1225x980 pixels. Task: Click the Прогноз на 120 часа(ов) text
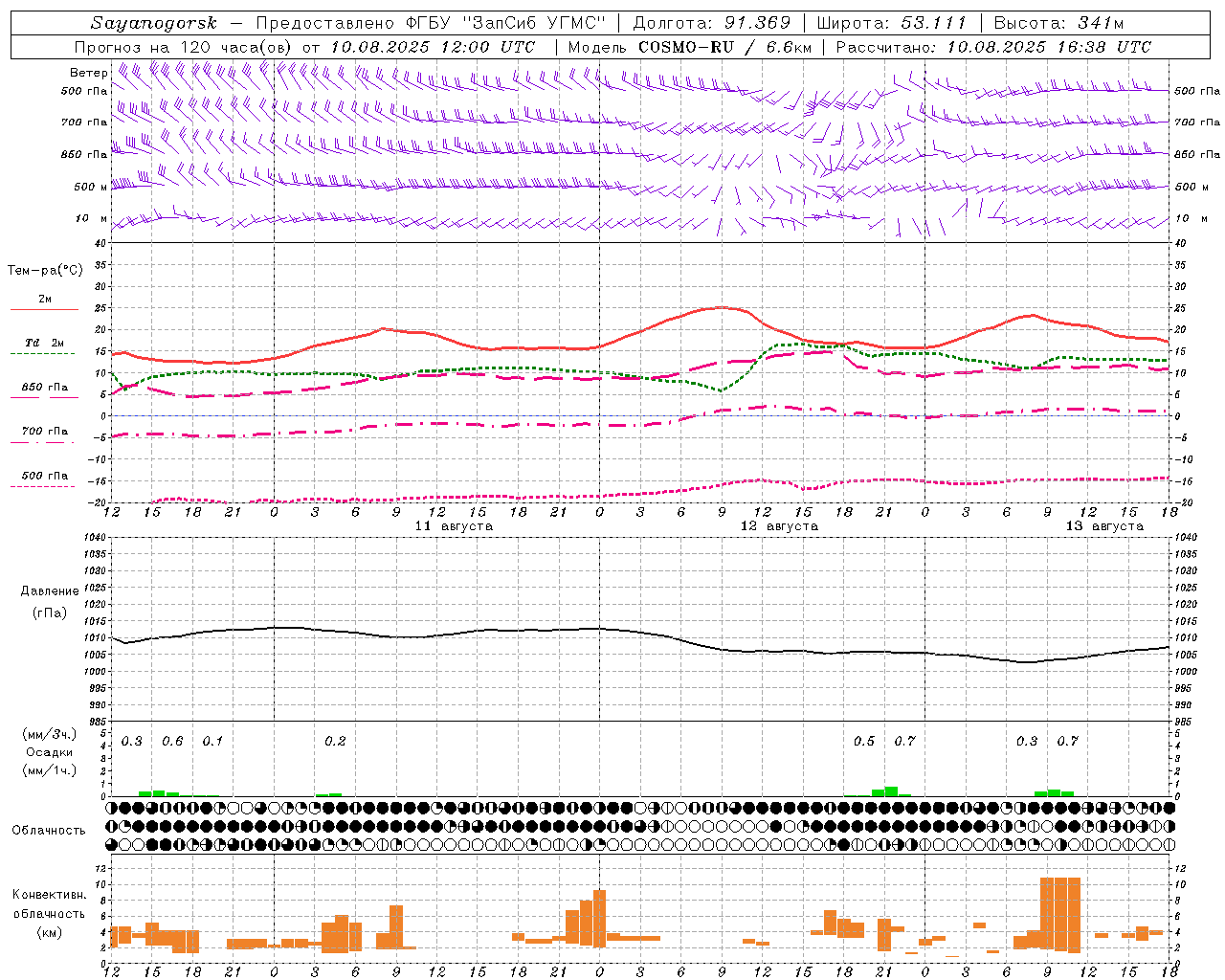coord(185,47)
